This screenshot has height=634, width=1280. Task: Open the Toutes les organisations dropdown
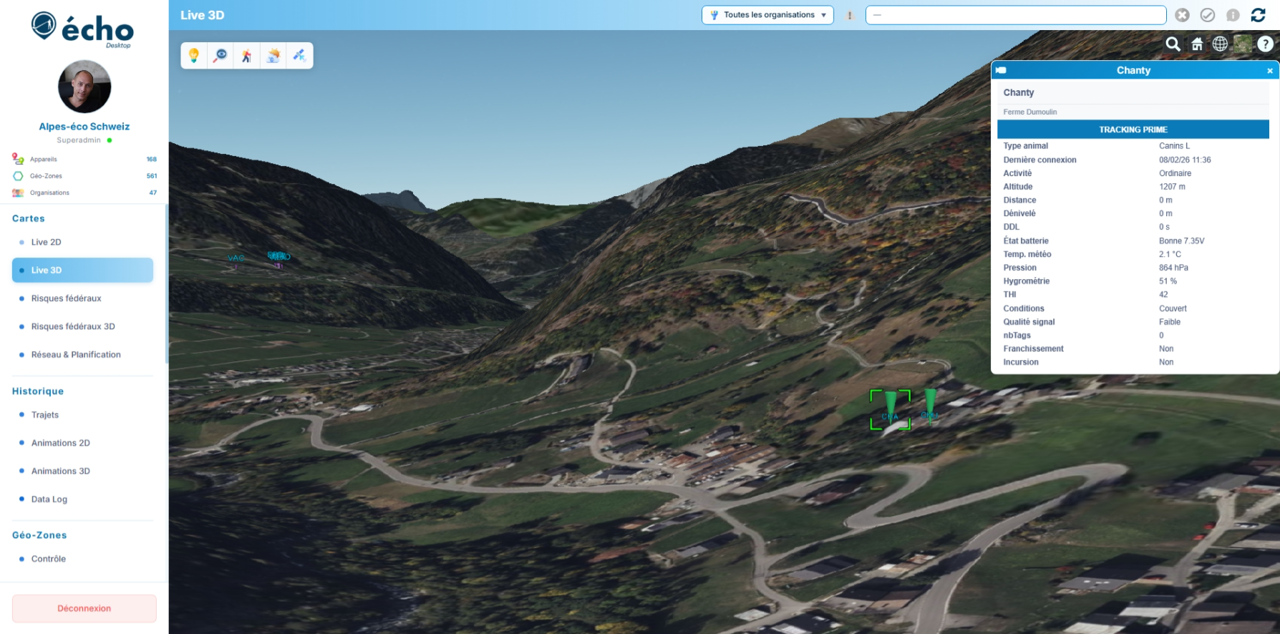(767, 15)
